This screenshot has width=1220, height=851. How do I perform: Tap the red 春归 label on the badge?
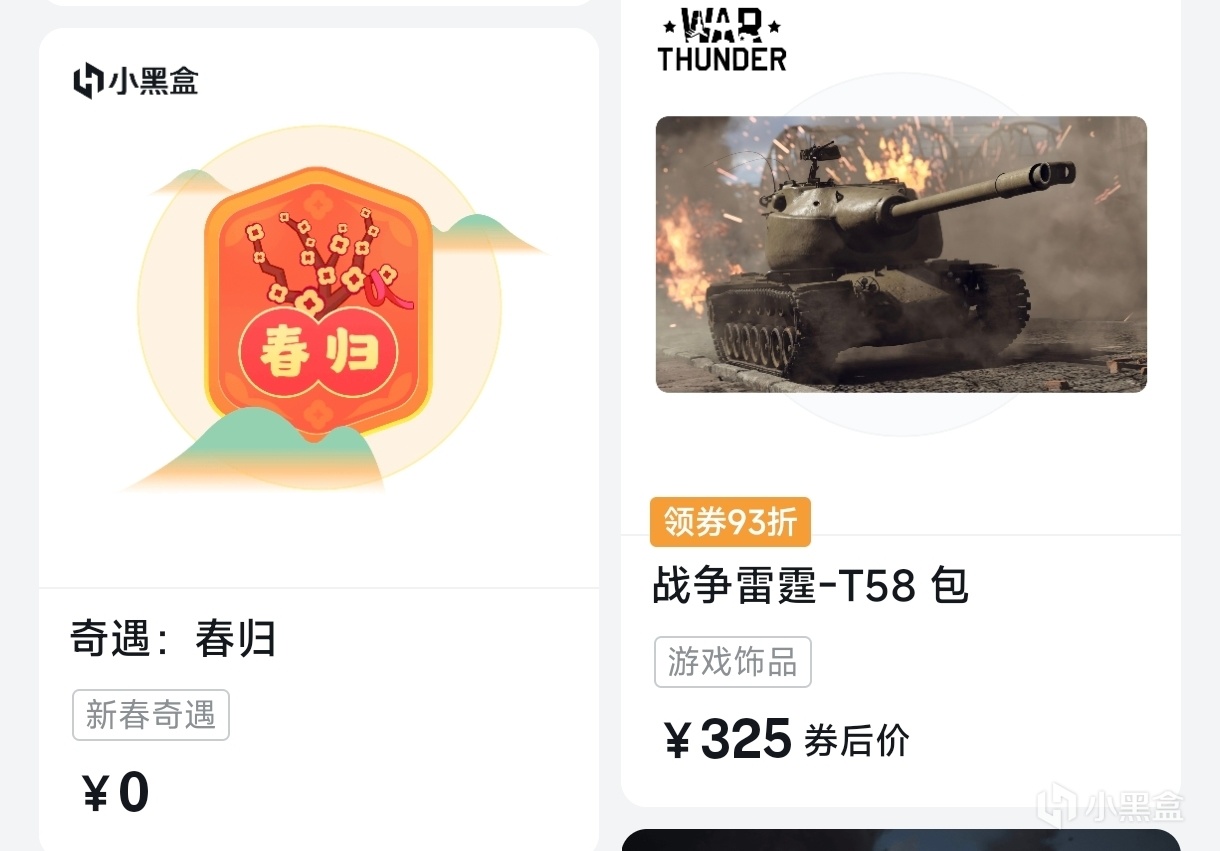pos(318,352)
